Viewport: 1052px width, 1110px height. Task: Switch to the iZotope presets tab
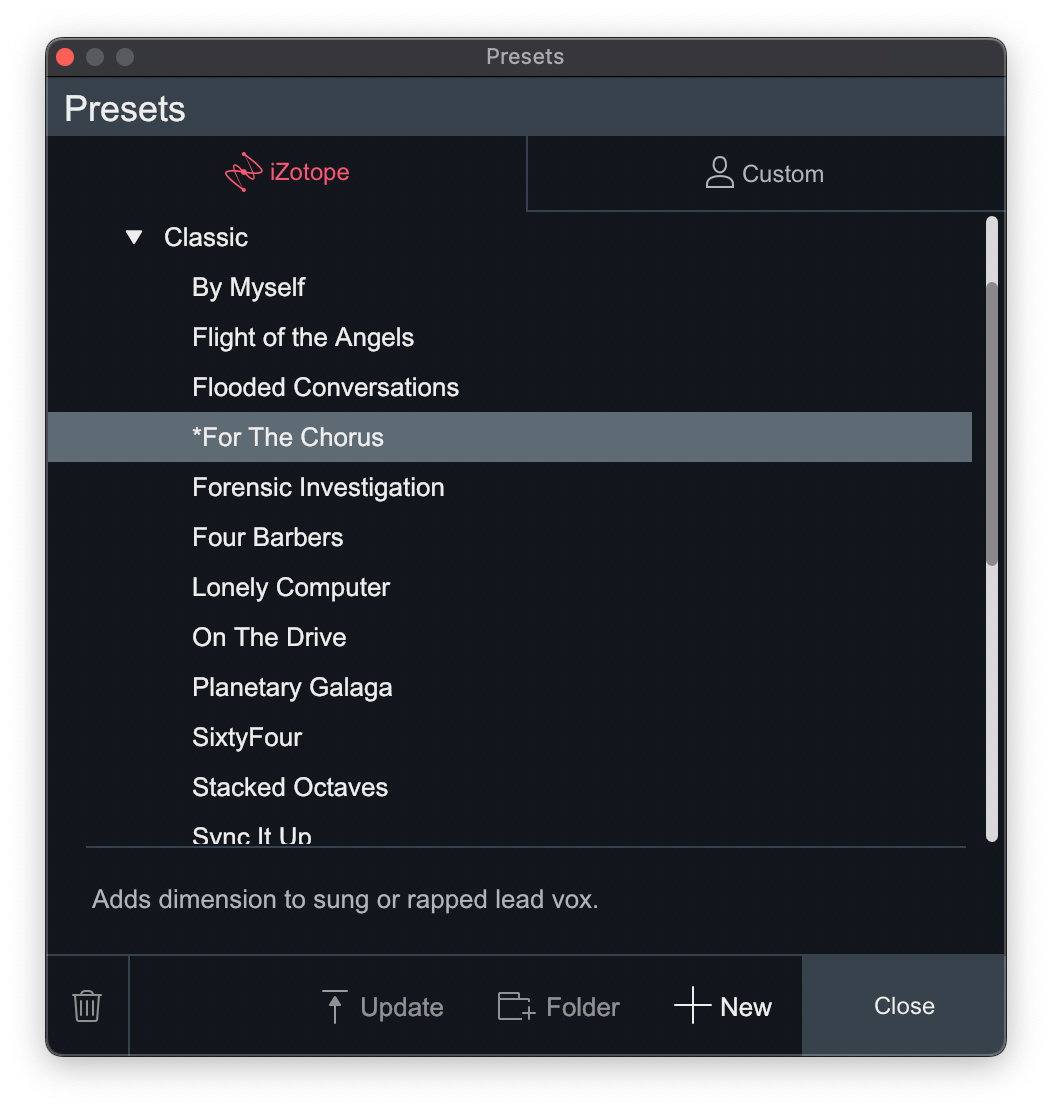[287, 172]
